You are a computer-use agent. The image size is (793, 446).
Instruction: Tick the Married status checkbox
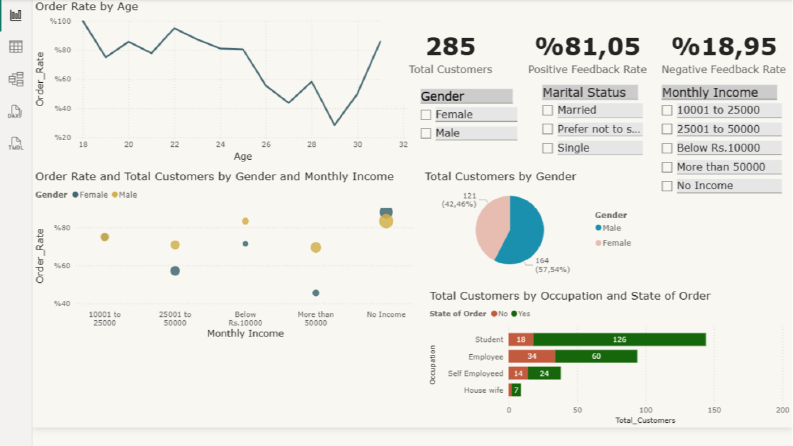point(547,110)
